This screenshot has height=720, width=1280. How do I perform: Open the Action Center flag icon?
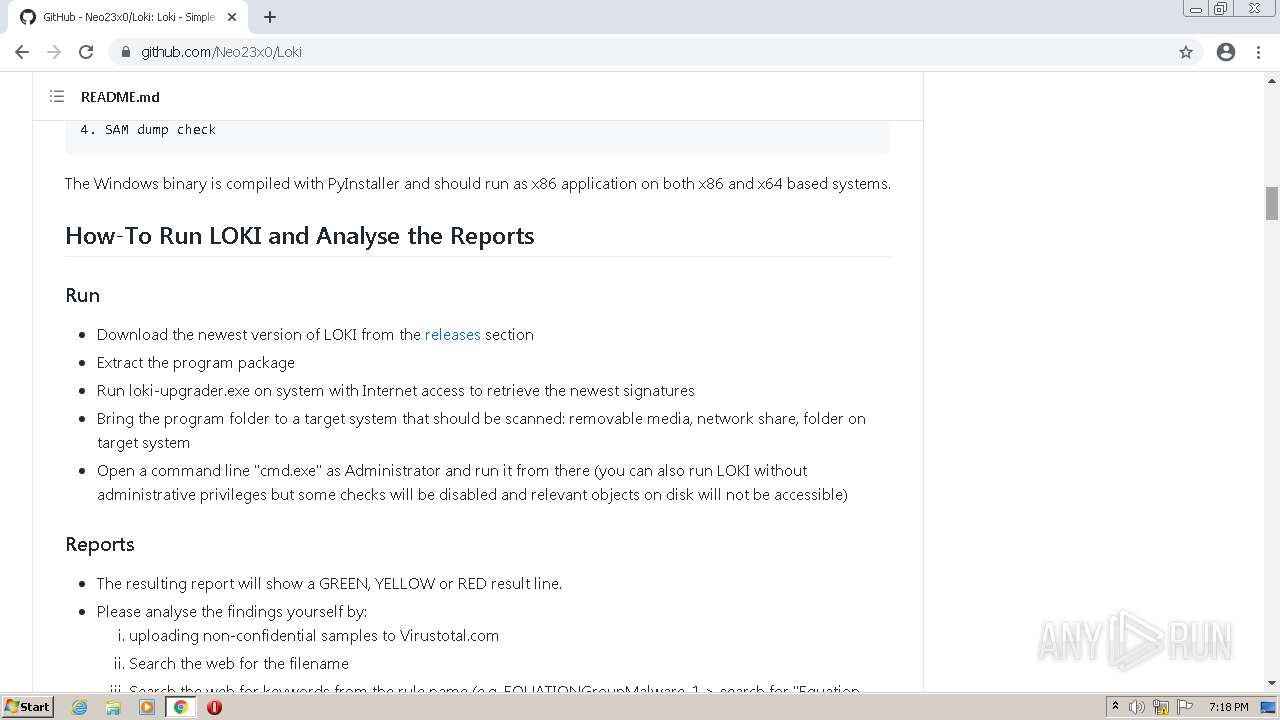point(1184,707)
